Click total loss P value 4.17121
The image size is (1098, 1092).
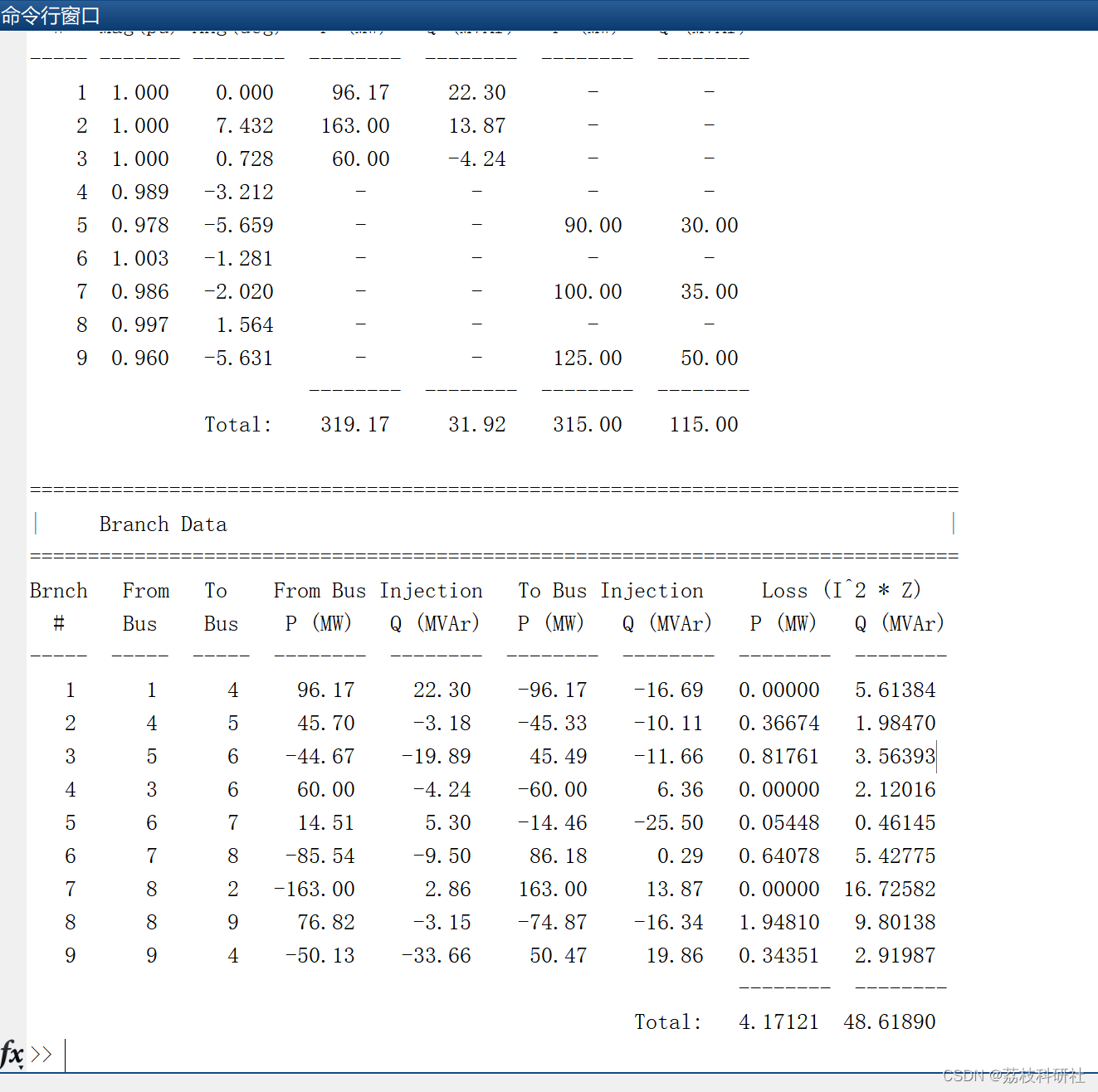point(779,1022)
